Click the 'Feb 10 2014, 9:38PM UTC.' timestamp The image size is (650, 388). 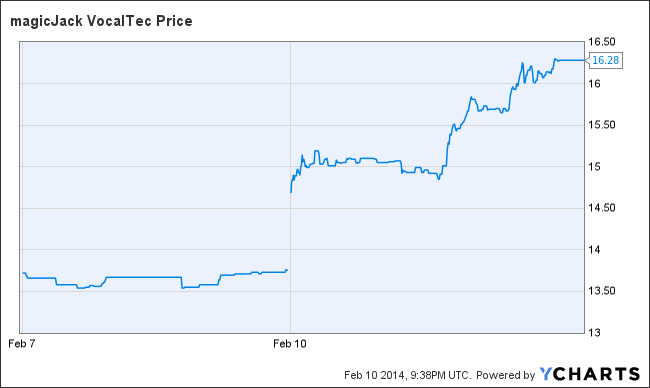[408, 375]
